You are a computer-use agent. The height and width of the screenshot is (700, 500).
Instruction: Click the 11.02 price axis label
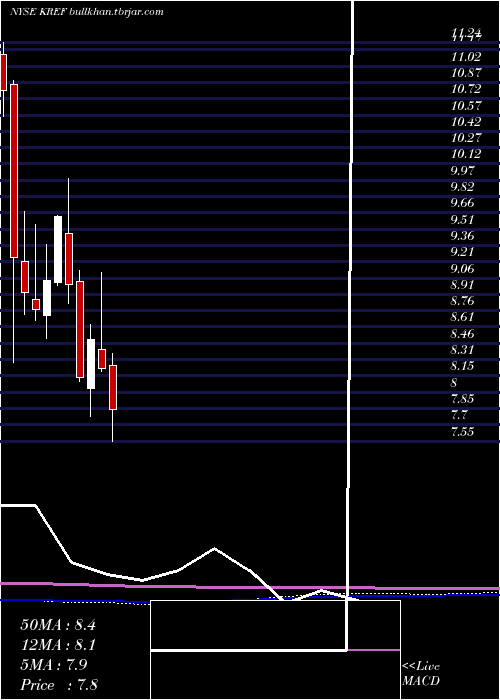466,57
